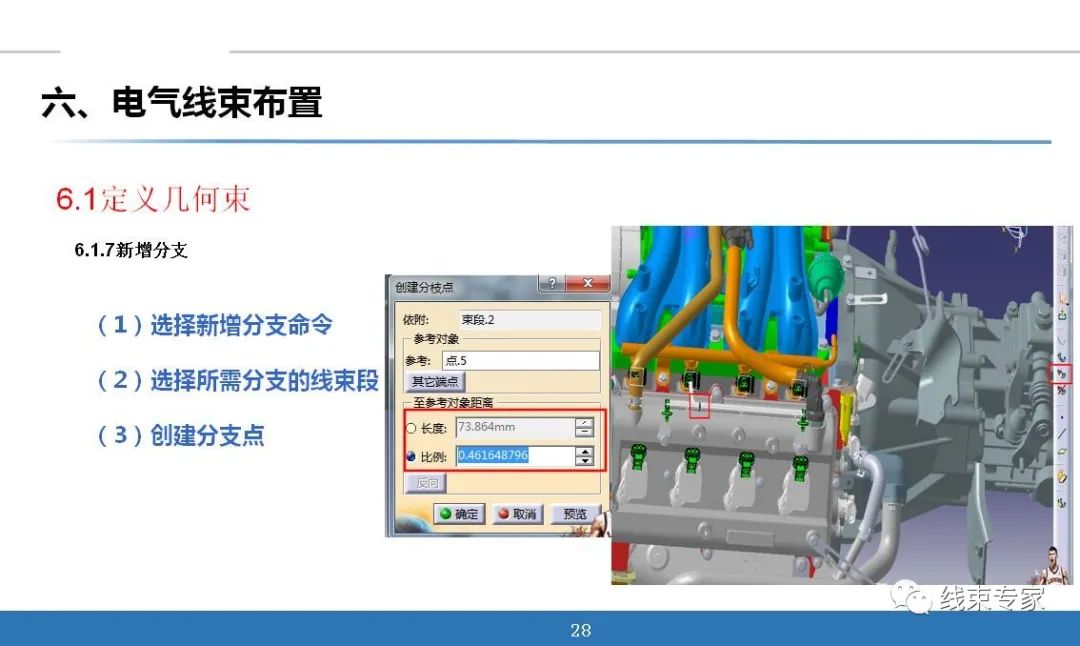Click the question mark help icon on 创建分枝点 dialog
This screenshot has width=1080, height=646.
[553, 283]
